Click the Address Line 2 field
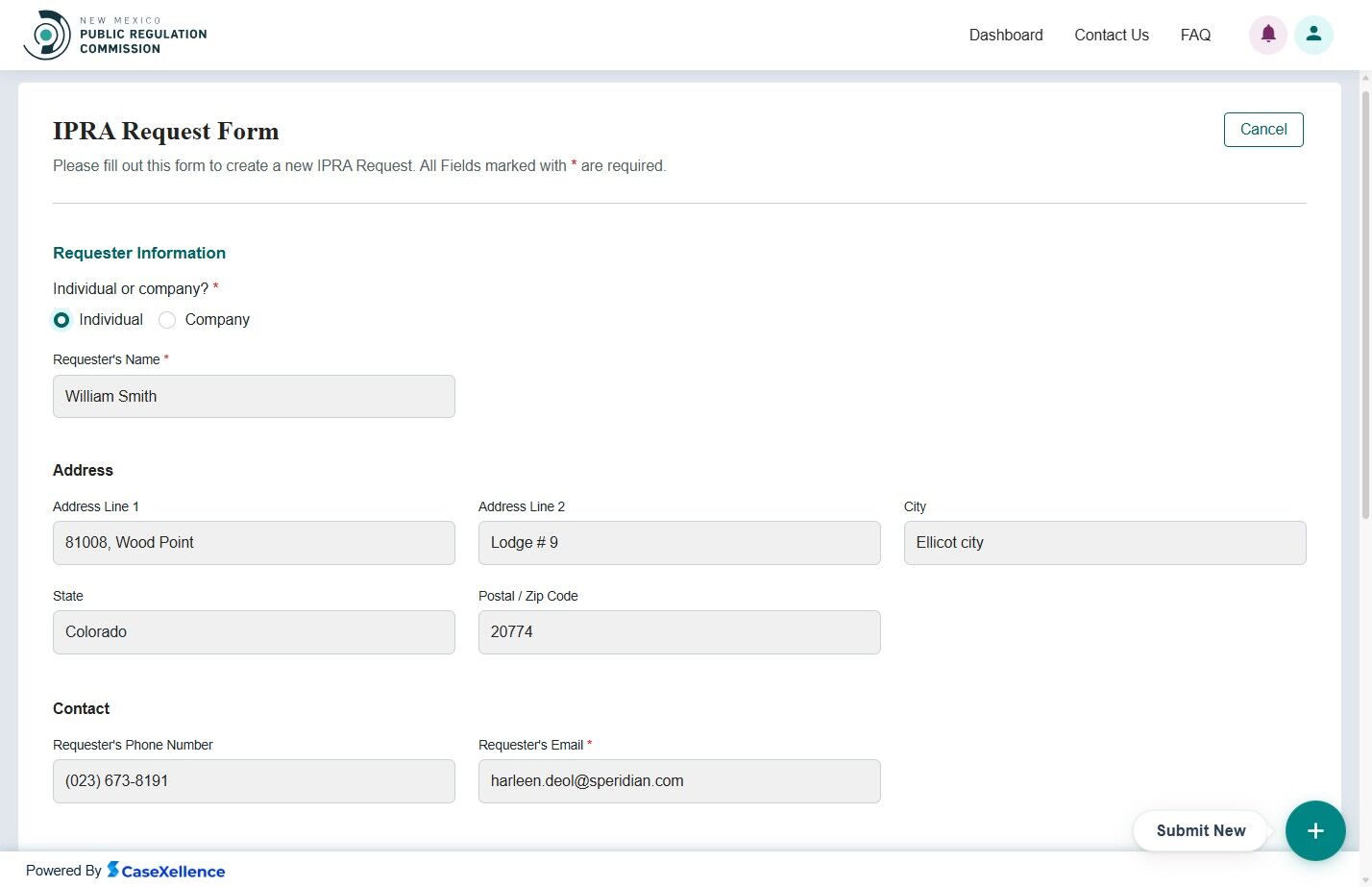This screenshot has height=887, width=1372. [679, 542]
